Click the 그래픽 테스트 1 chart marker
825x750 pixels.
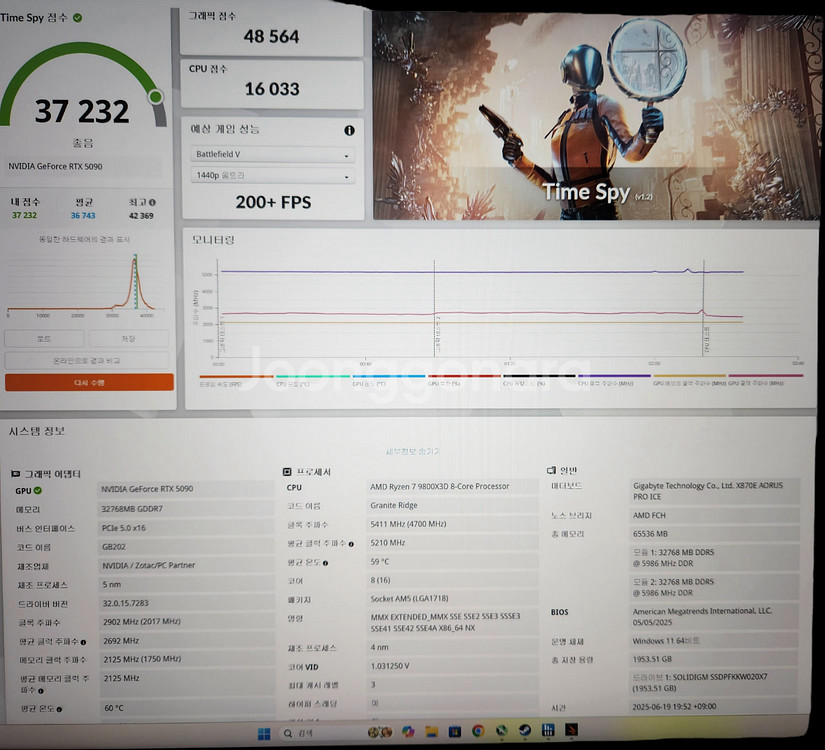click(x=222, y=335)
